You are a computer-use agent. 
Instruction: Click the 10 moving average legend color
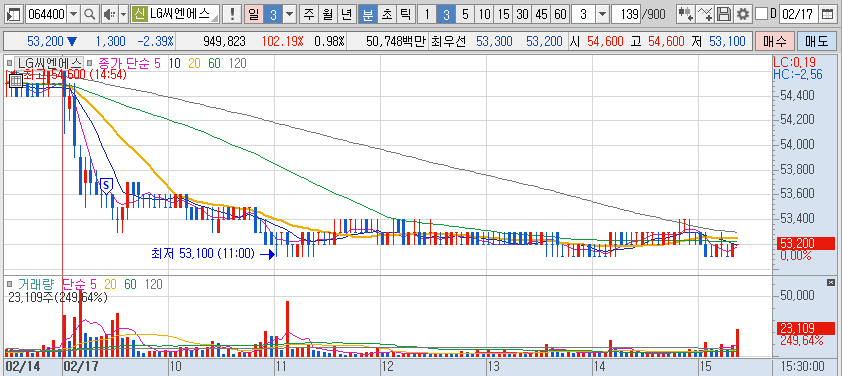tap(175, 63)
